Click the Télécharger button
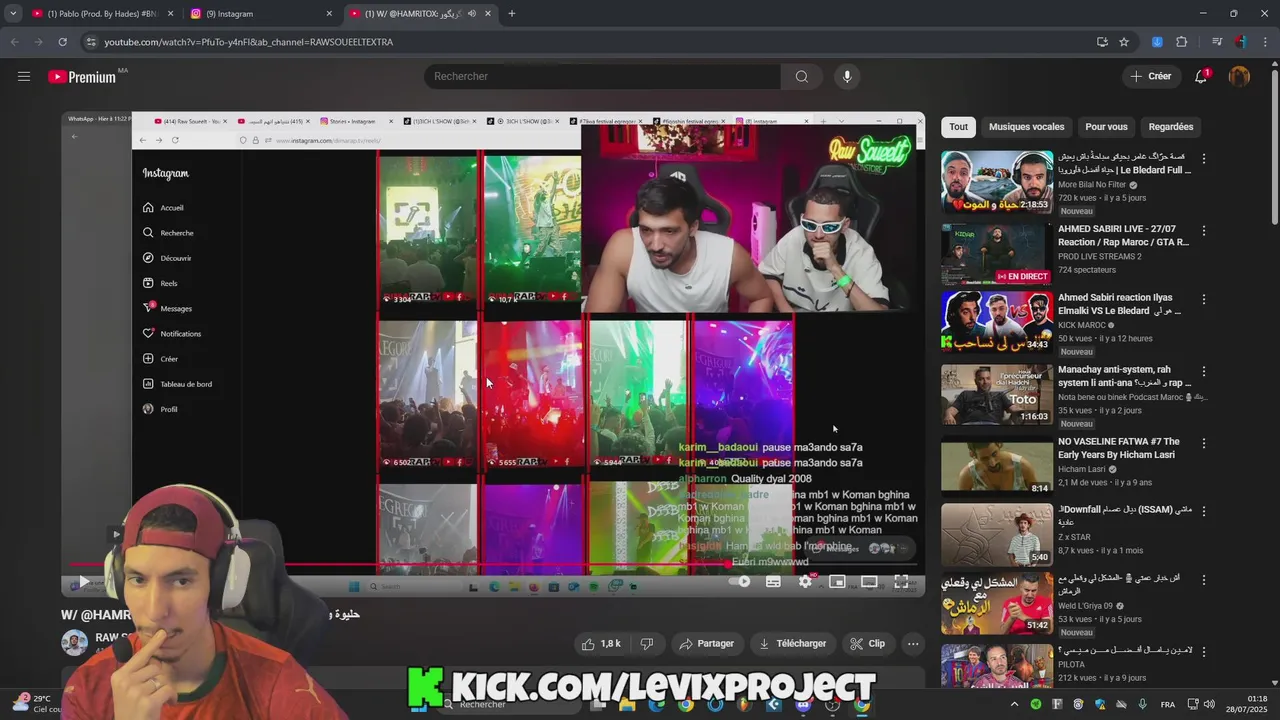1280x720 pixels. tap(792, 644)
